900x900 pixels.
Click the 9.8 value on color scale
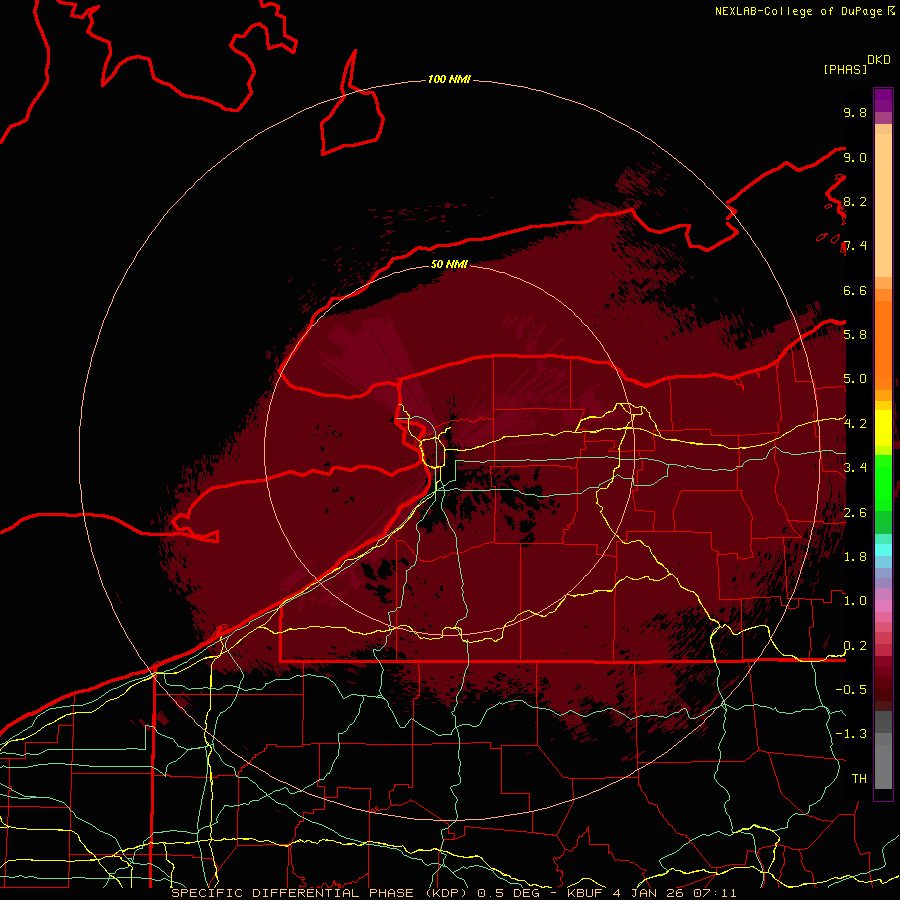(x=855, y=112)
